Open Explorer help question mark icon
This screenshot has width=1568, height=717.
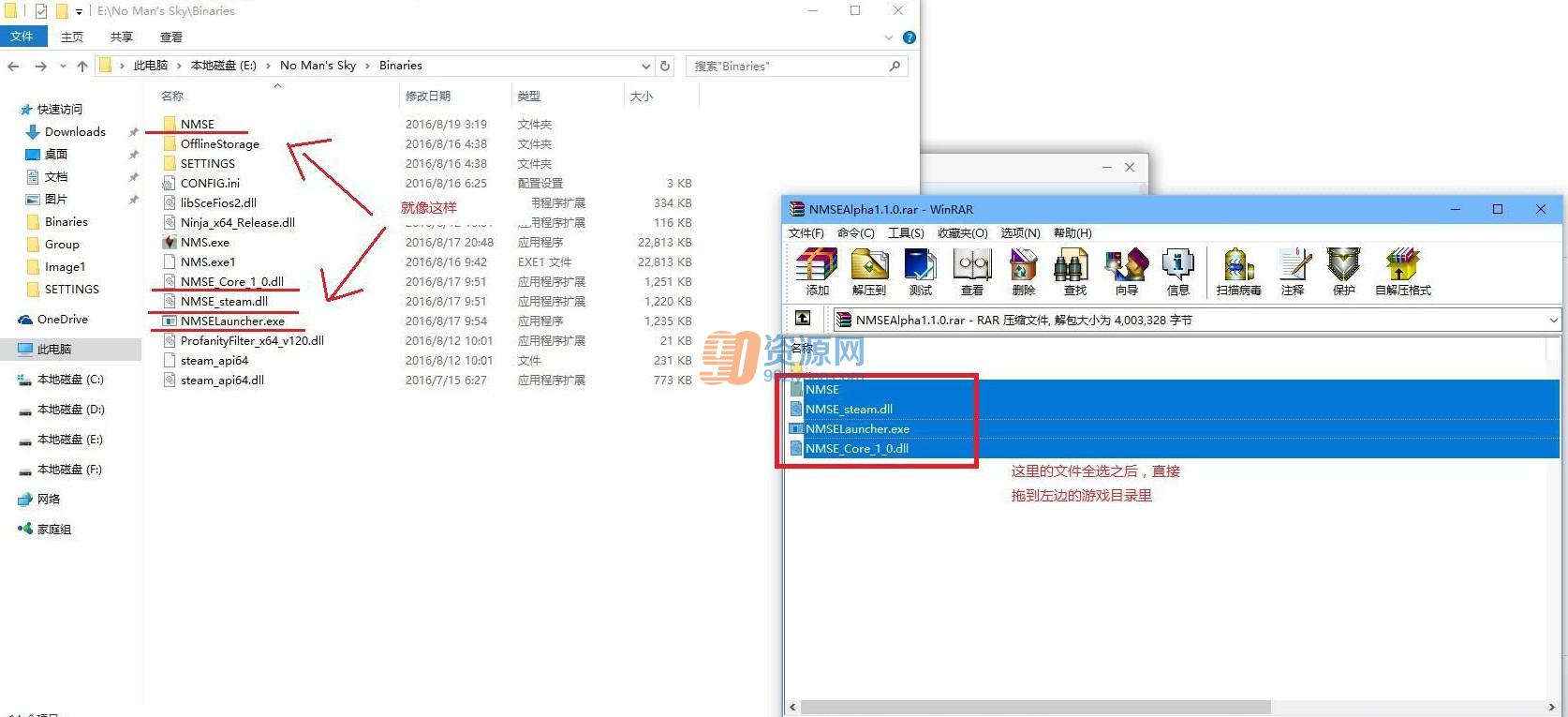point(909,37)
